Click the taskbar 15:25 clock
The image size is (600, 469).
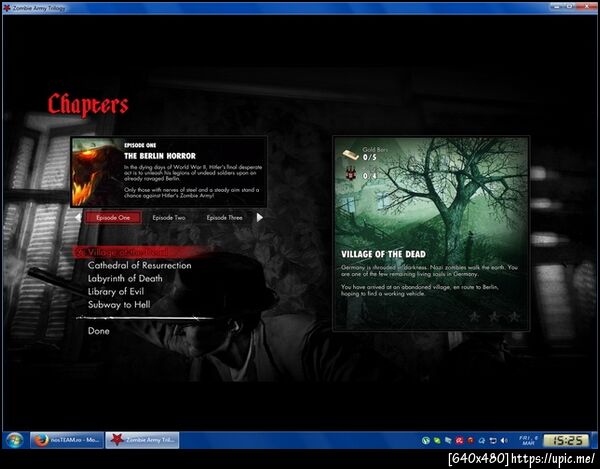566,441
